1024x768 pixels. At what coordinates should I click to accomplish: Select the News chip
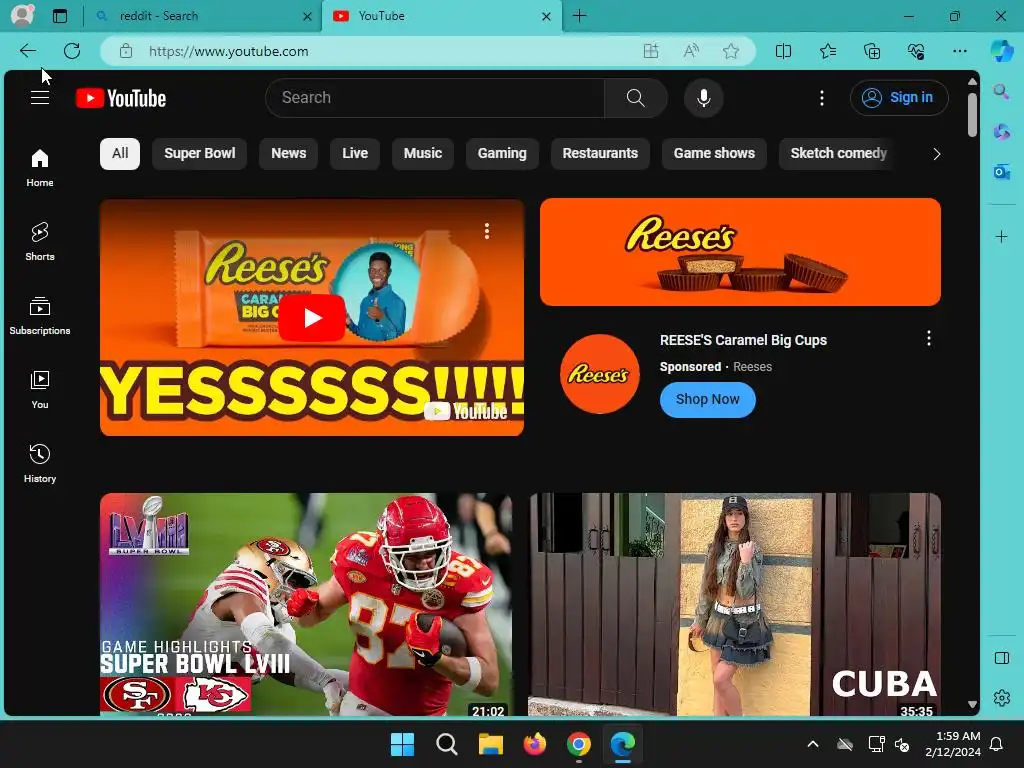pos(288,153)
